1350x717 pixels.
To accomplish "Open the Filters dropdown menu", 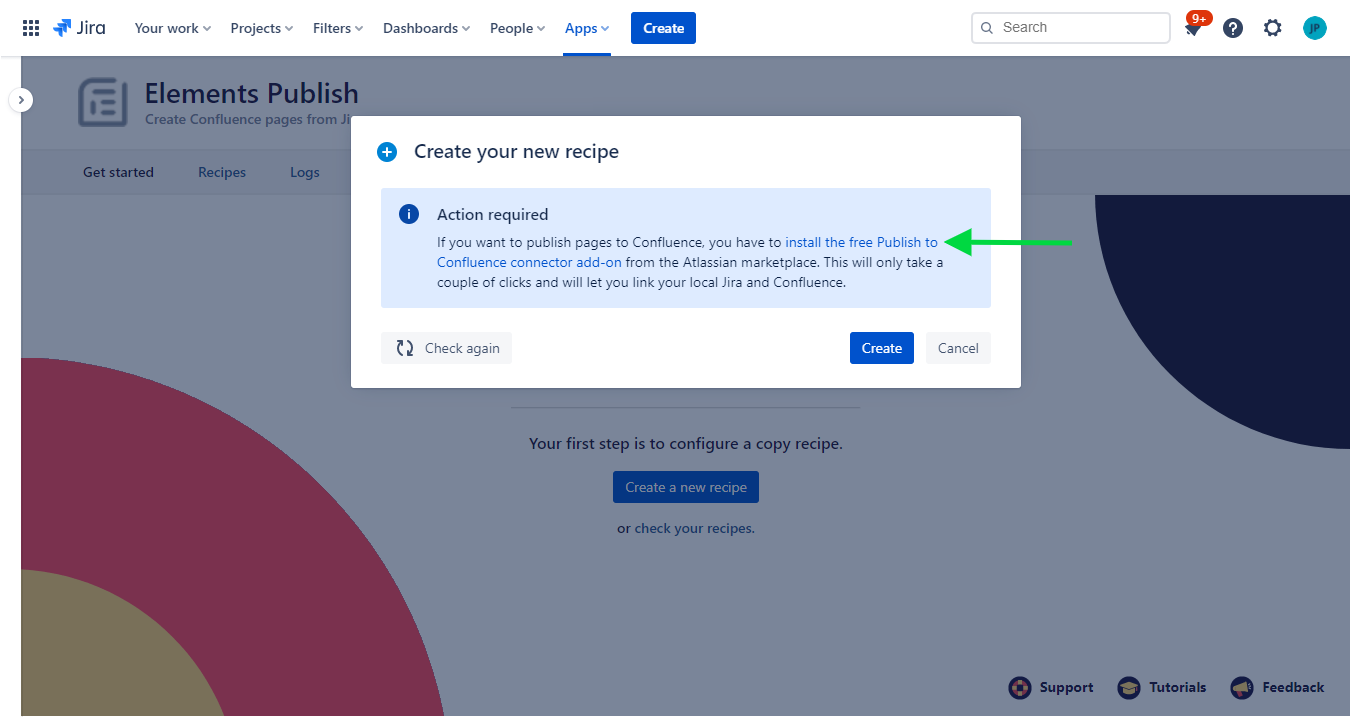I will coord(337,28).
